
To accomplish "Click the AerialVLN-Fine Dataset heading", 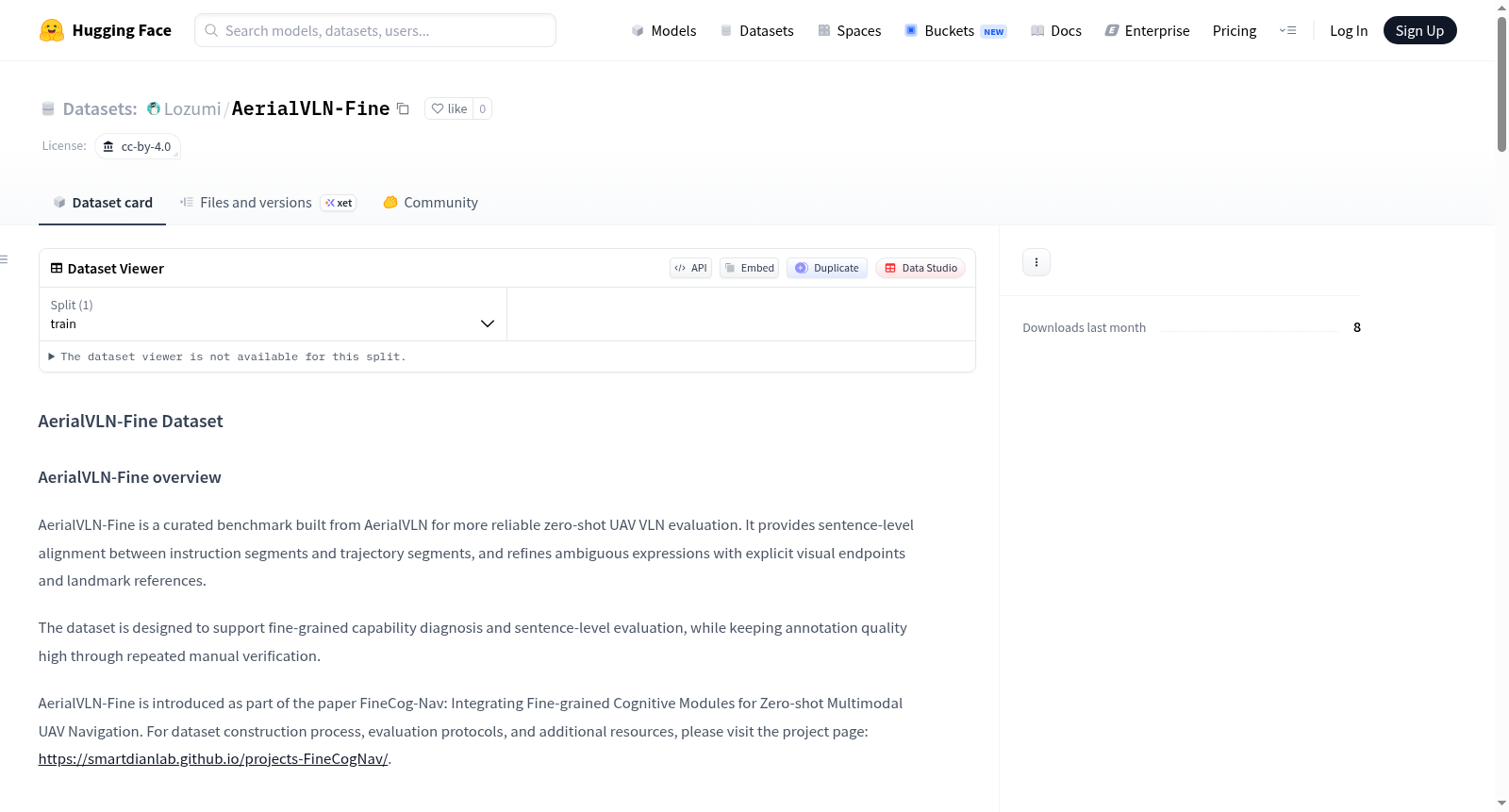I will coord(131,422).
